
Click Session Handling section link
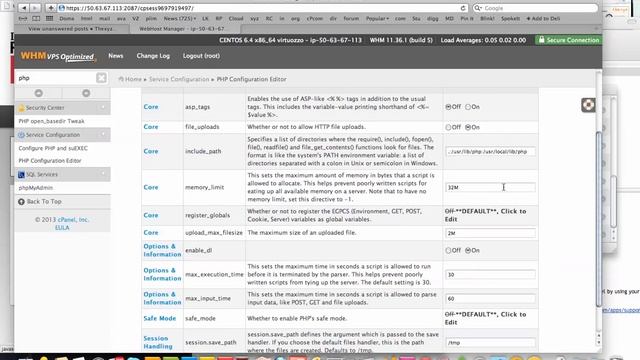tap(158, 342)
